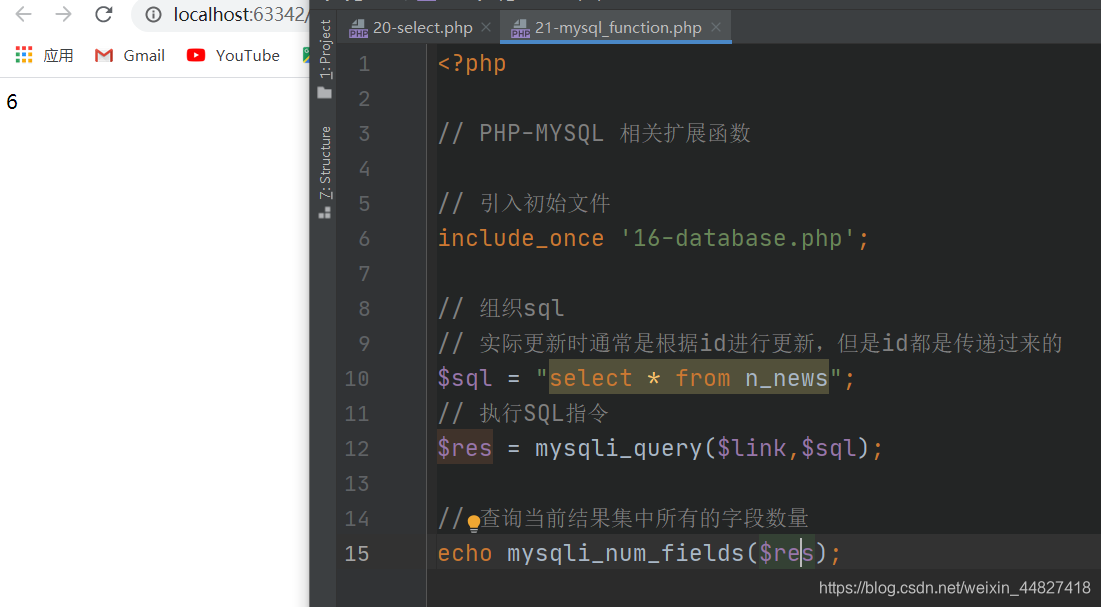The height and width of the screenshot is (607, 1101).
Task: Click the Structure icon in sidebar
Action: tap(324, 212)
